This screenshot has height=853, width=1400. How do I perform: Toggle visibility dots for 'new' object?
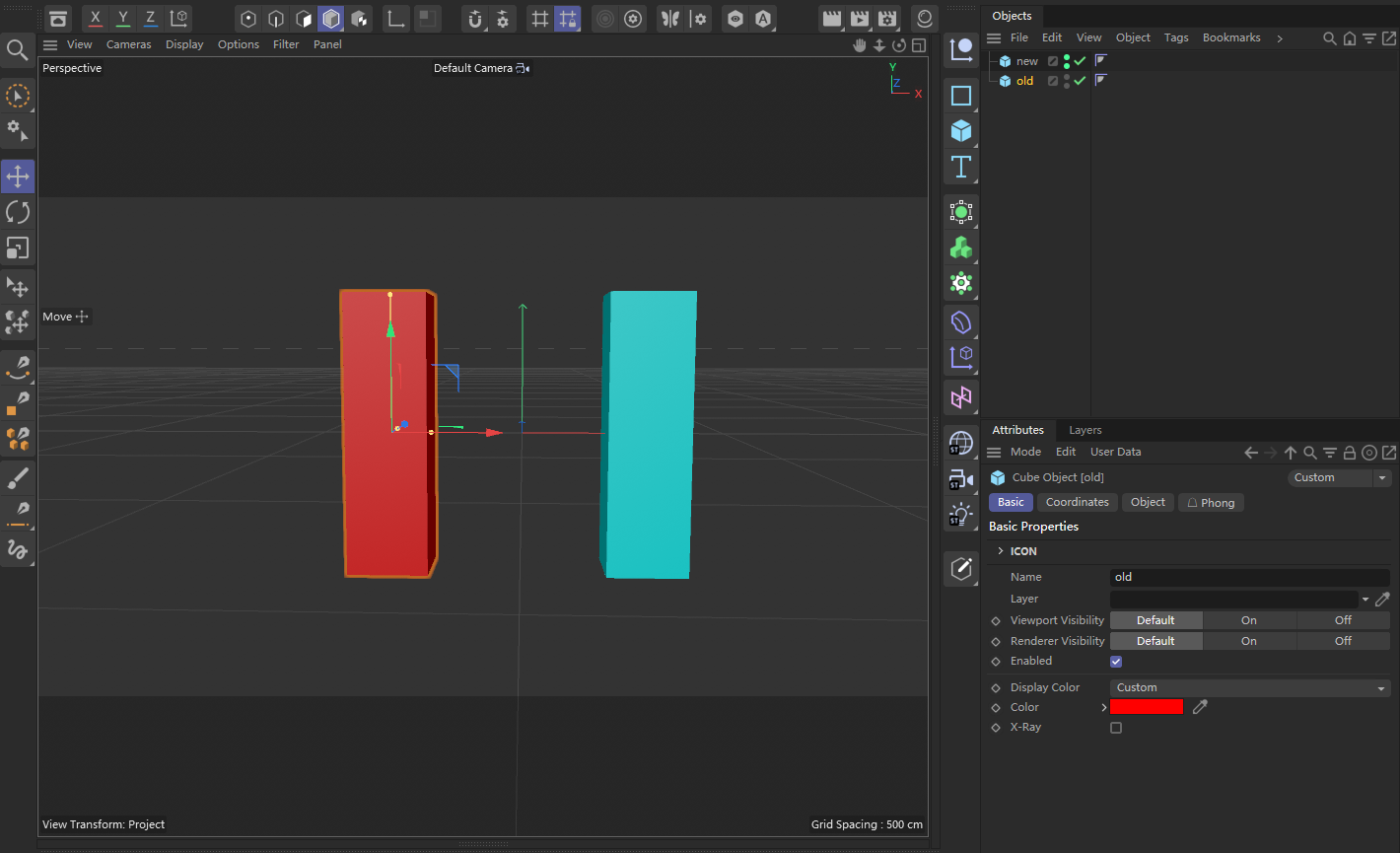1067,61
